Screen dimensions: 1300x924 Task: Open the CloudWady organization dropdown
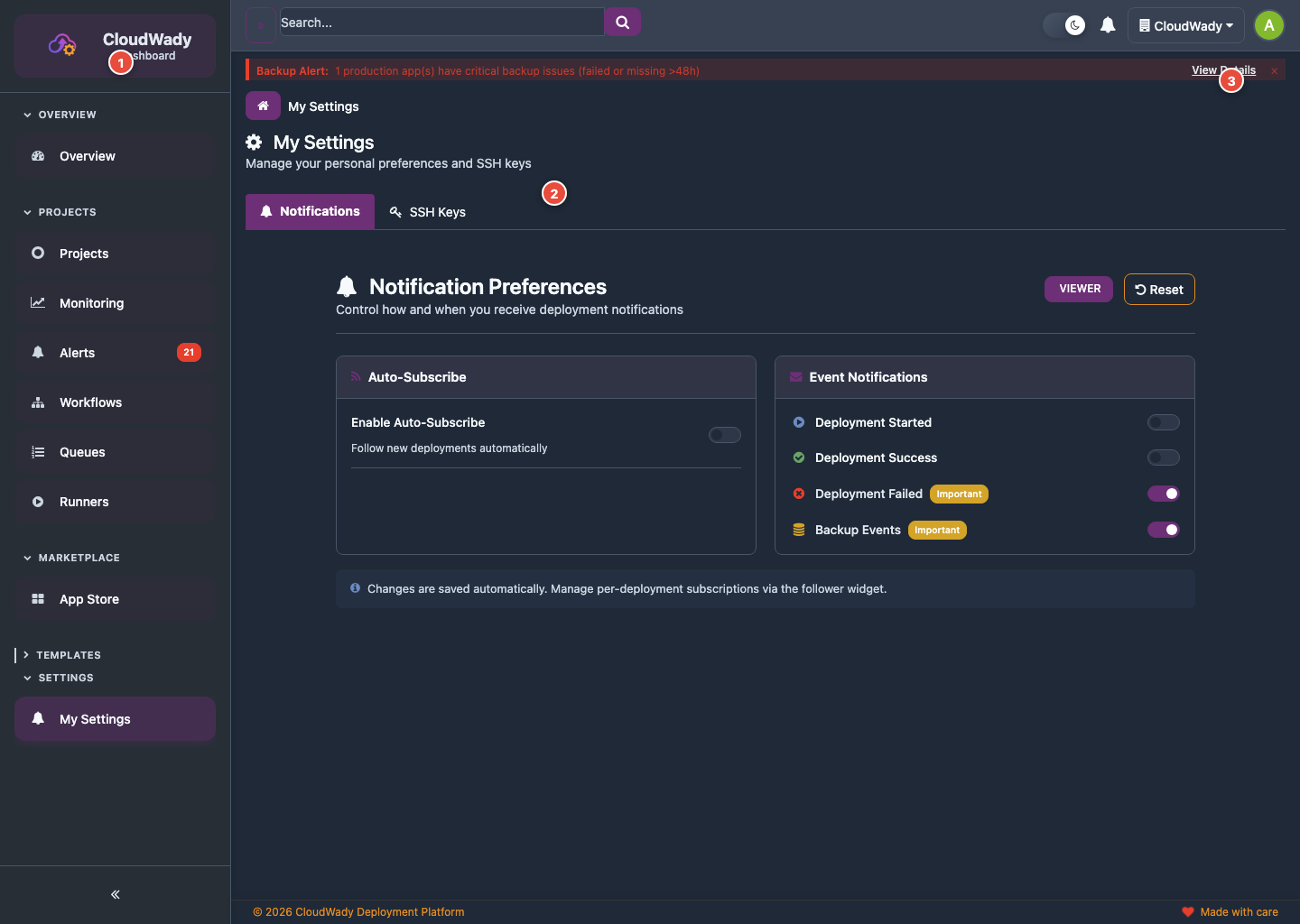(1185, 25)
